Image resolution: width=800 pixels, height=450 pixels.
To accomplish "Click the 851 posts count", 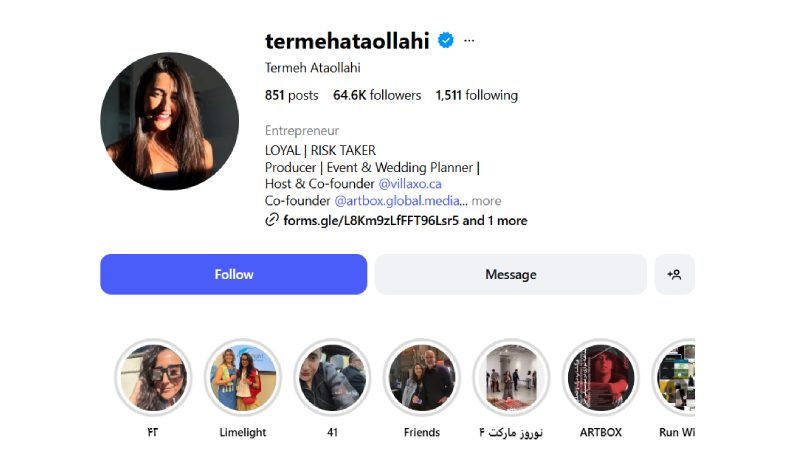I will tap(291, 95).
